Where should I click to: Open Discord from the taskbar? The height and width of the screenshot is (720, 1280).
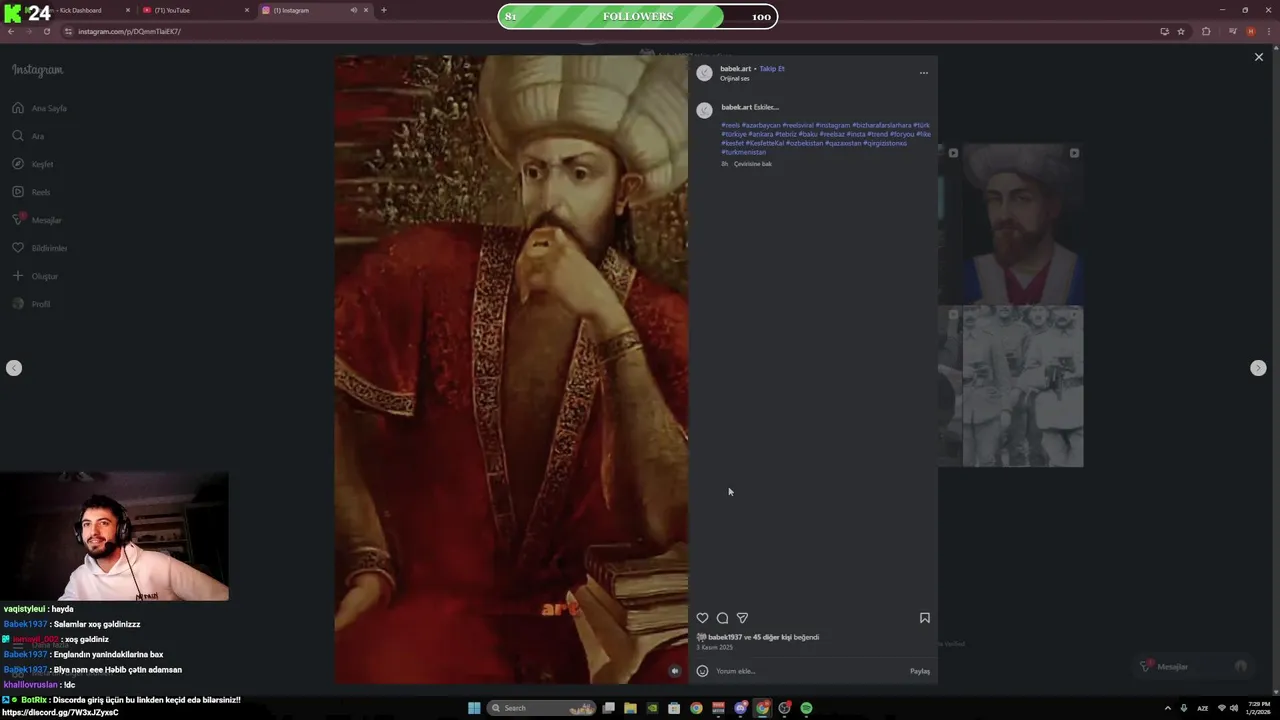[740, 708]
